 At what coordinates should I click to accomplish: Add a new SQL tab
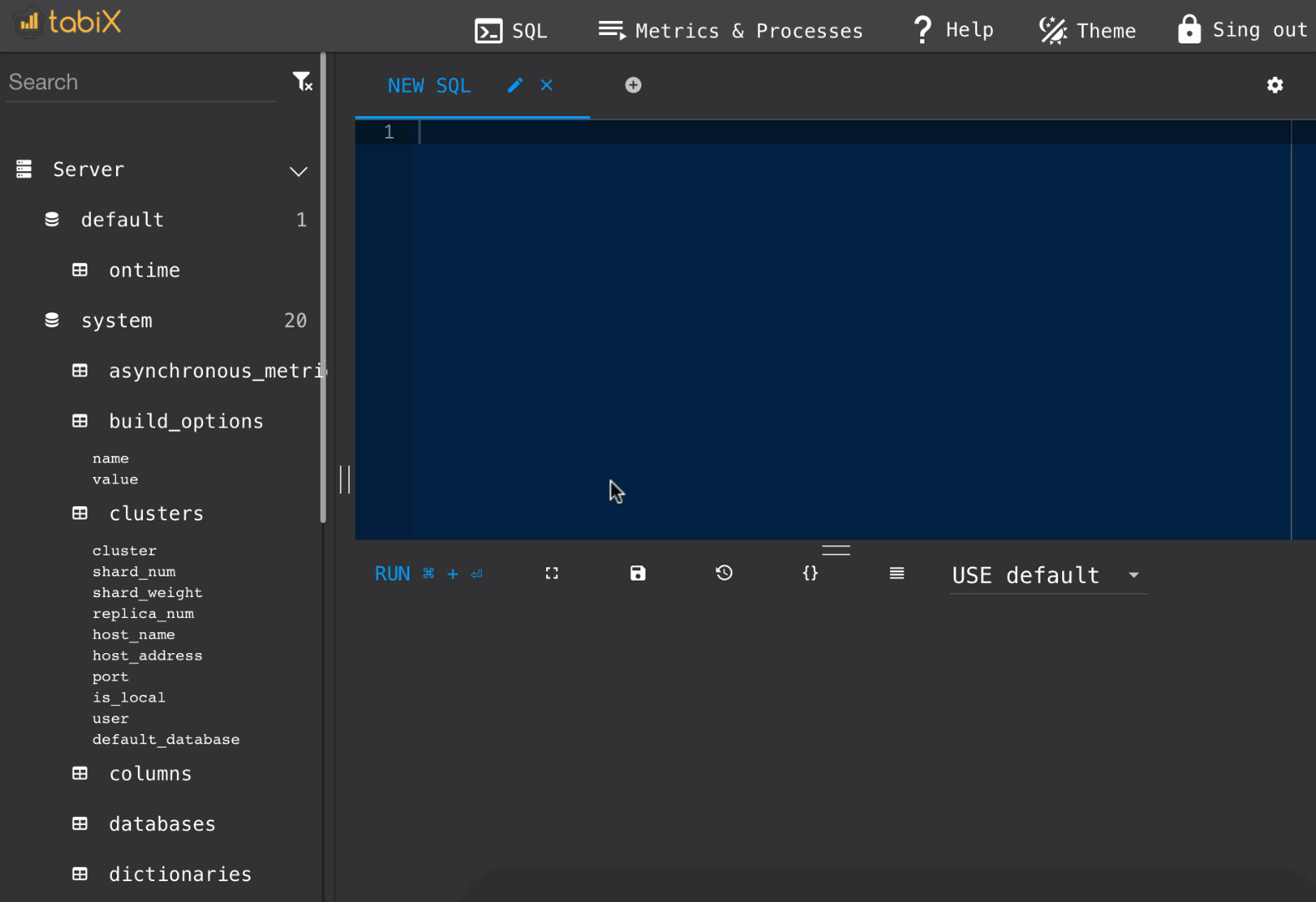633,85
